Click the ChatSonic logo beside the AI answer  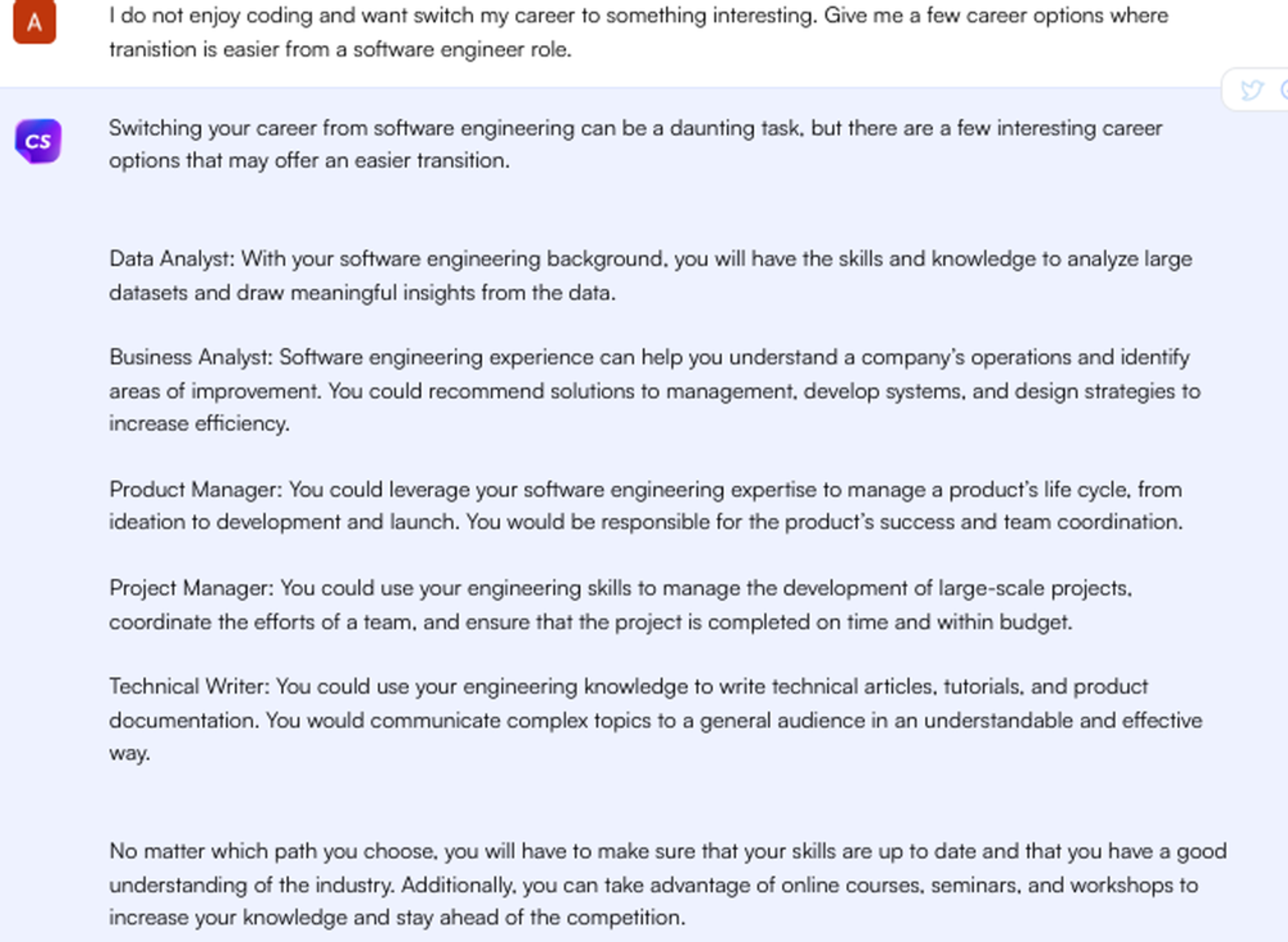37,141
